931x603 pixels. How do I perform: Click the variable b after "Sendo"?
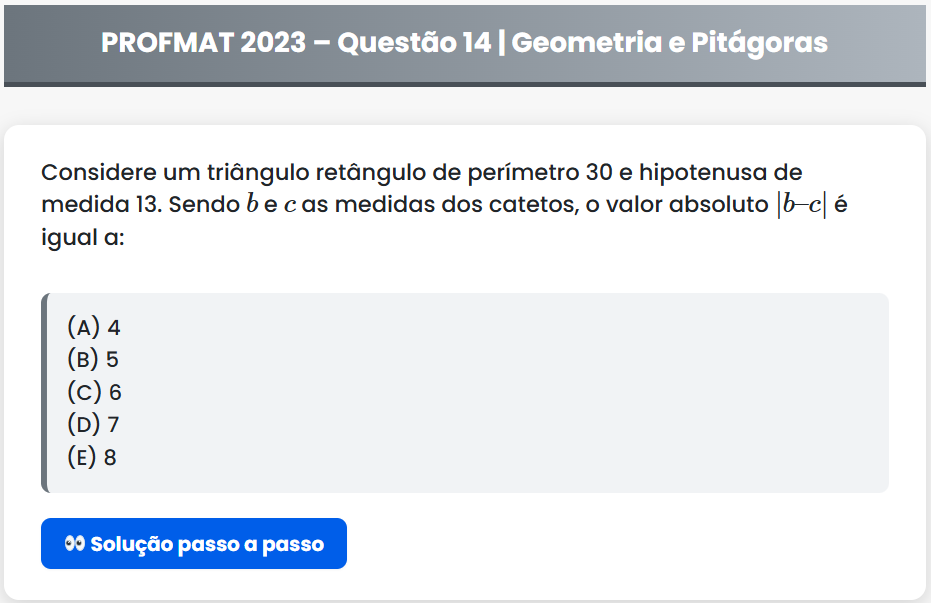251,205
